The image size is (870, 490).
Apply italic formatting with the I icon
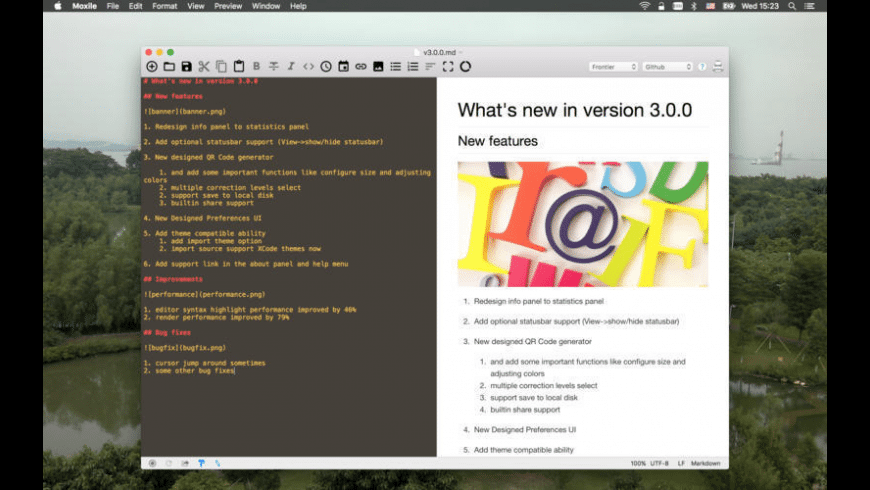[291, 67]
